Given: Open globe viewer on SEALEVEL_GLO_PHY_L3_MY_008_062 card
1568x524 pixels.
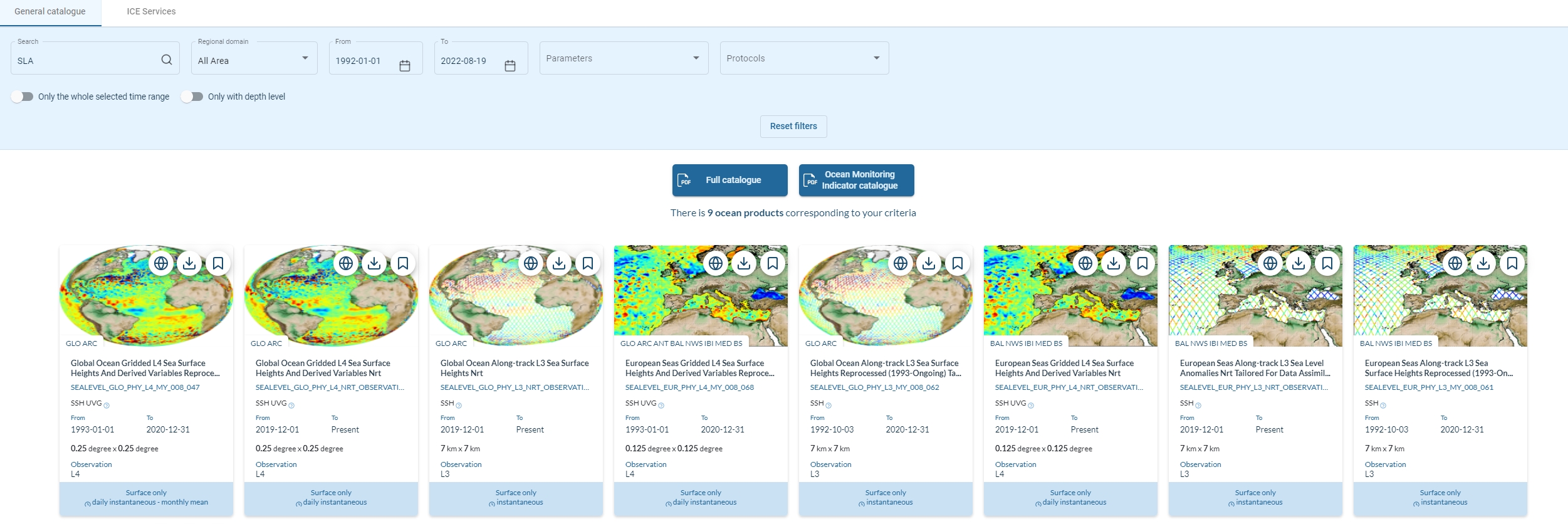Looking at the screenshot, I should [901, 263].
